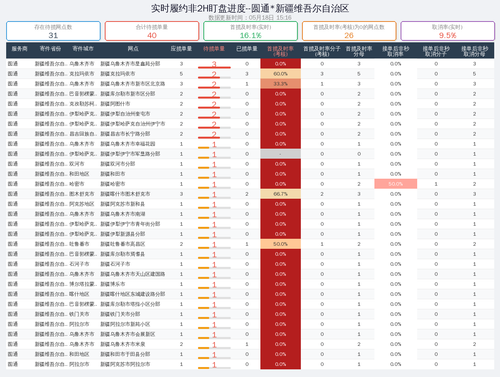Click the city cell 喀什地区
The width and height of the screenshot is (500, 377).
pos(79,294)
